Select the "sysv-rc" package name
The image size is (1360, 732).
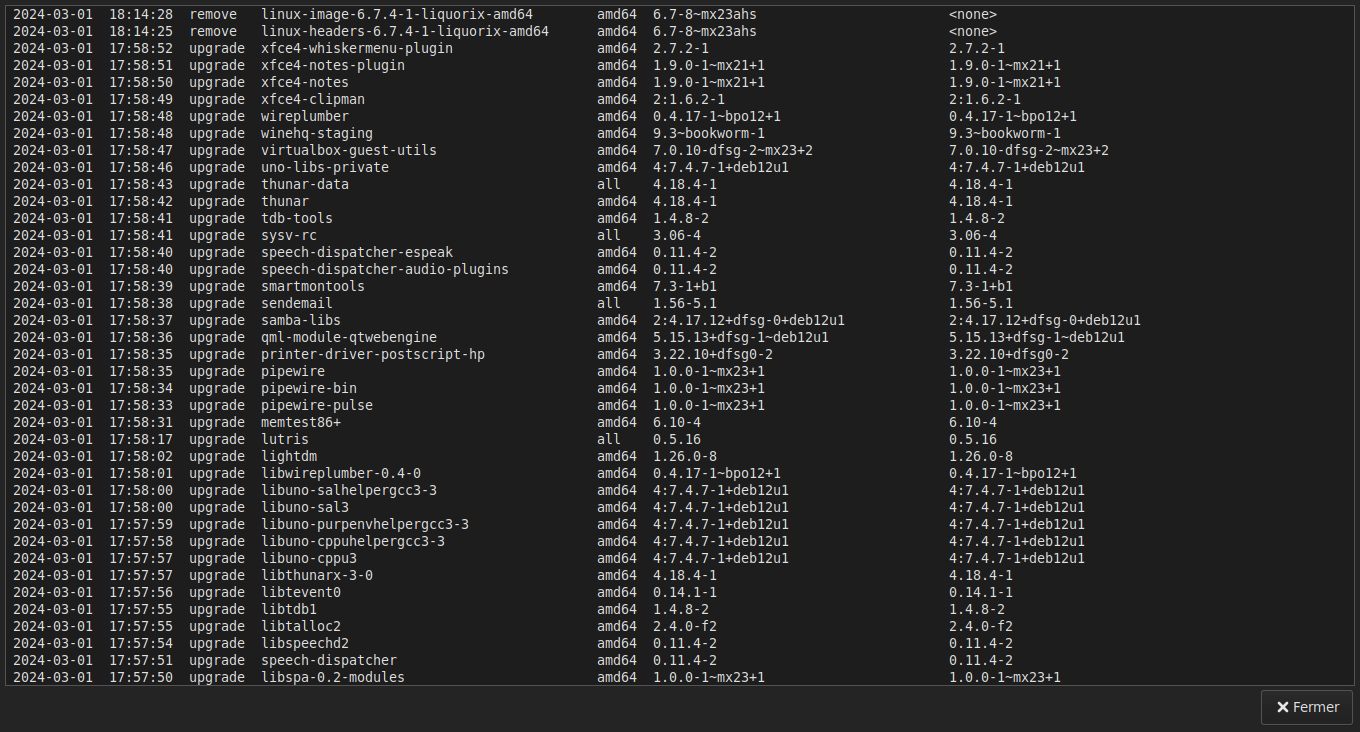(x=289, y=236)
